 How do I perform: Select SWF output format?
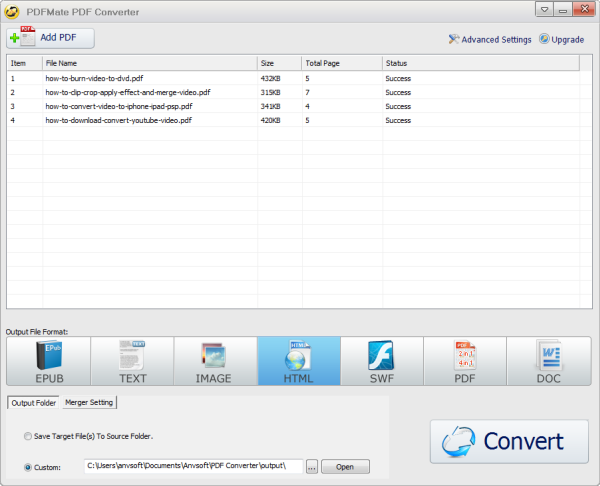382,361
